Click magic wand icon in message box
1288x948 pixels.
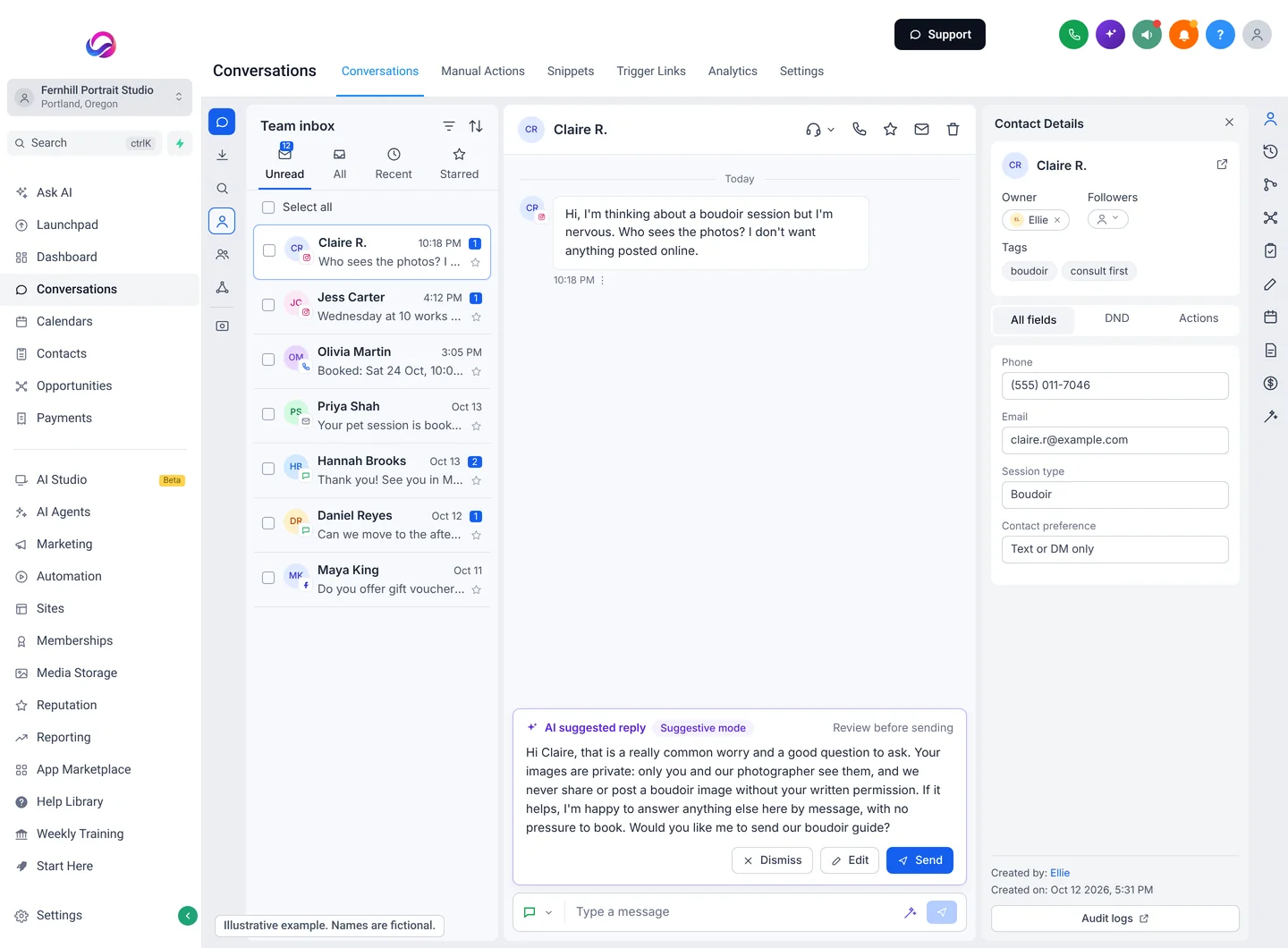910,912
